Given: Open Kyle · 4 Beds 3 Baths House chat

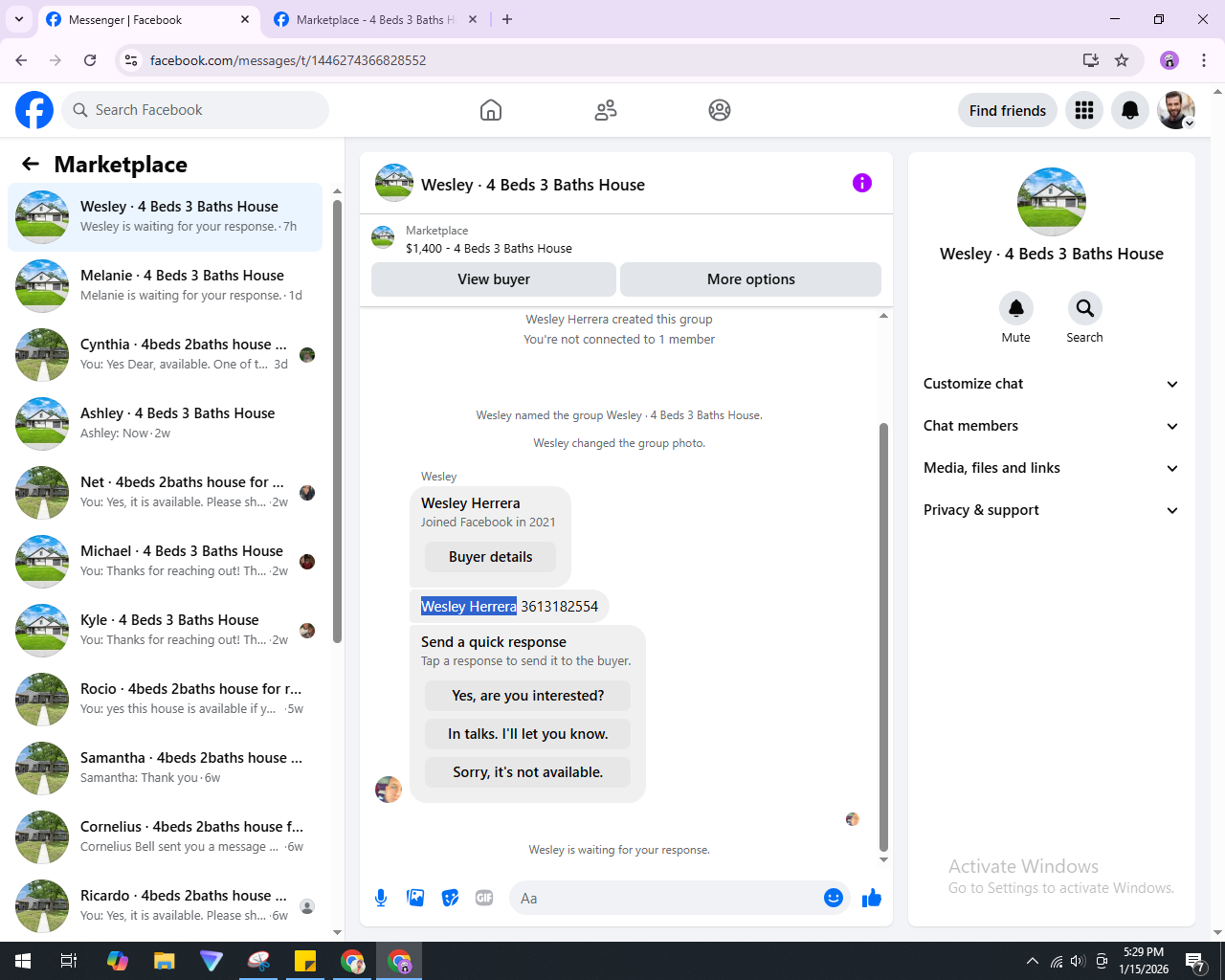Looking at the screenshot, I should click(166, 631).
